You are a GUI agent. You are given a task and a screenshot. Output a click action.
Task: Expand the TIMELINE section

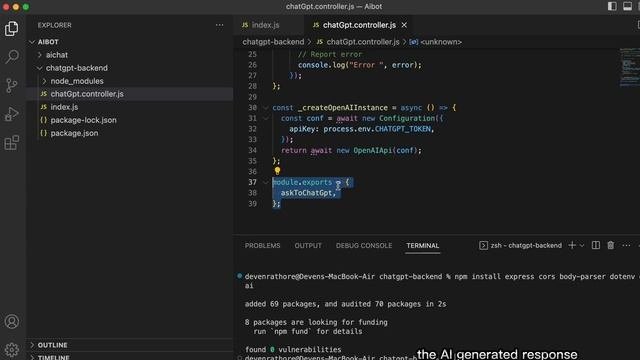[32, 357]
